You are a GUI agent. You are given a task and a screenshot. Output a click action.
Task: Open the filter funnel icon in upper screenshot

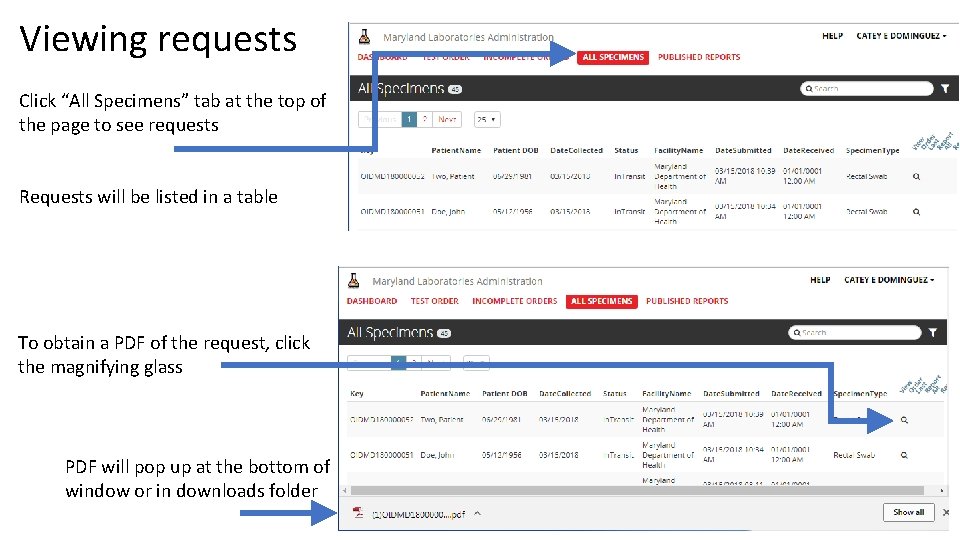[945, 89]
